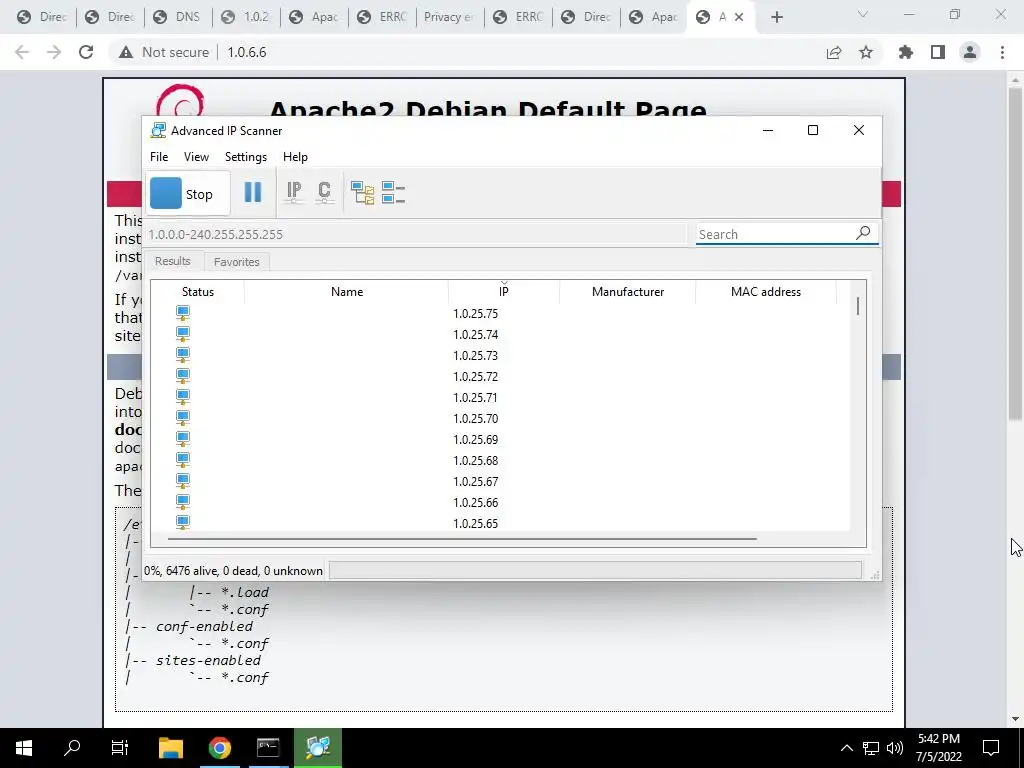Viewport: 1024px width, 768px height.
Task: Click the Not secure warning icon
Action: [125, 52]
